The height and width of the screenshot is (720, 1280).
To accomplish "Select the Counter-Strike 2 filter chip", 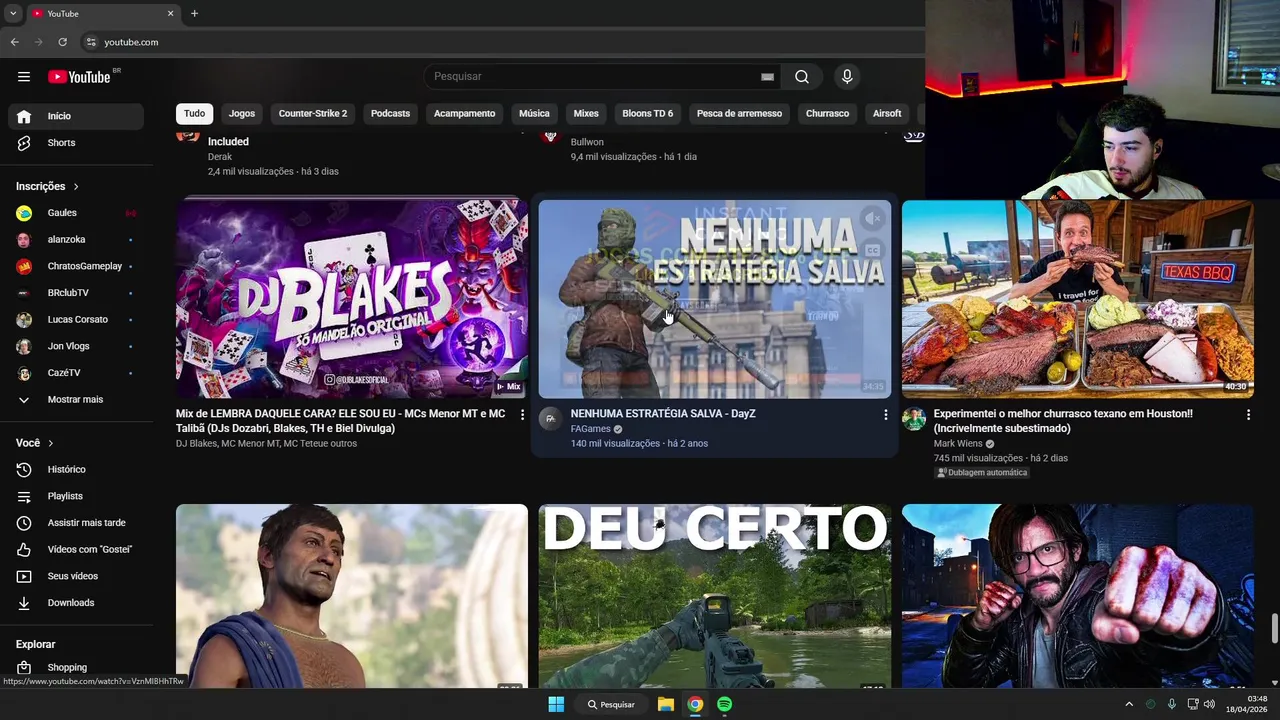I will [x=313, y=114].
